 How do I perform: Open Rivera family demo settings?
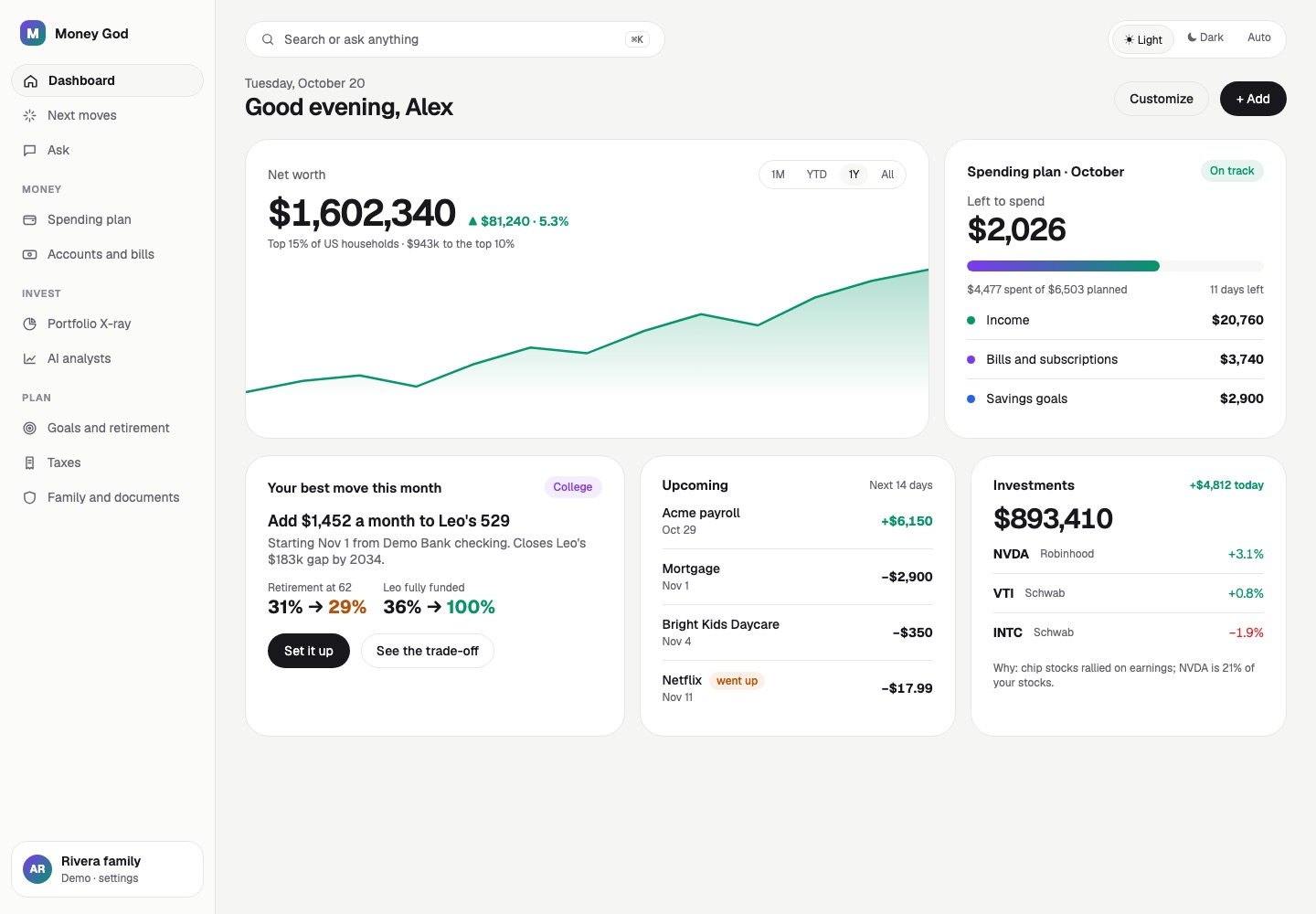(x=107, y=869)
